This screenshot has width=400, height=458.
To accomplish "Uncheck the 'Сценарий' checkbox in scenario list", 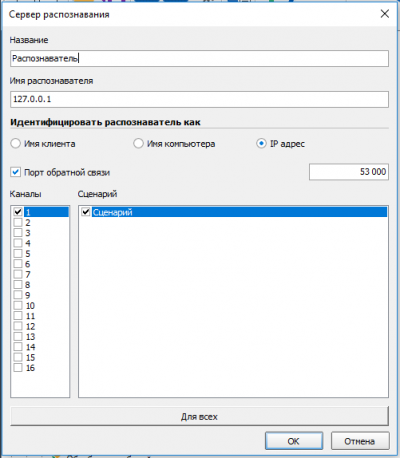I will click(x=86, y=212).
